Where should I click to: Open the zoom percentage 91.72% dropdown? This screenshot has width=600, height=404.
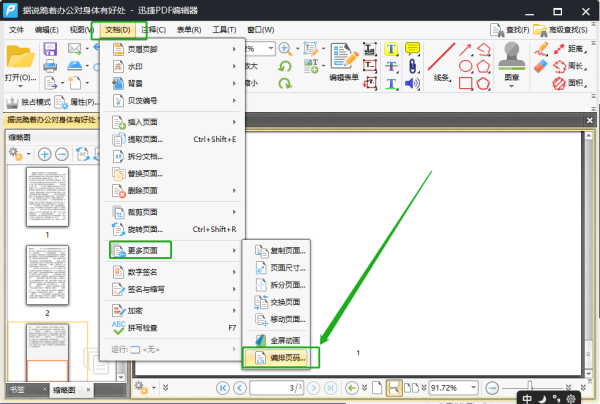click(x=474, y=388)
